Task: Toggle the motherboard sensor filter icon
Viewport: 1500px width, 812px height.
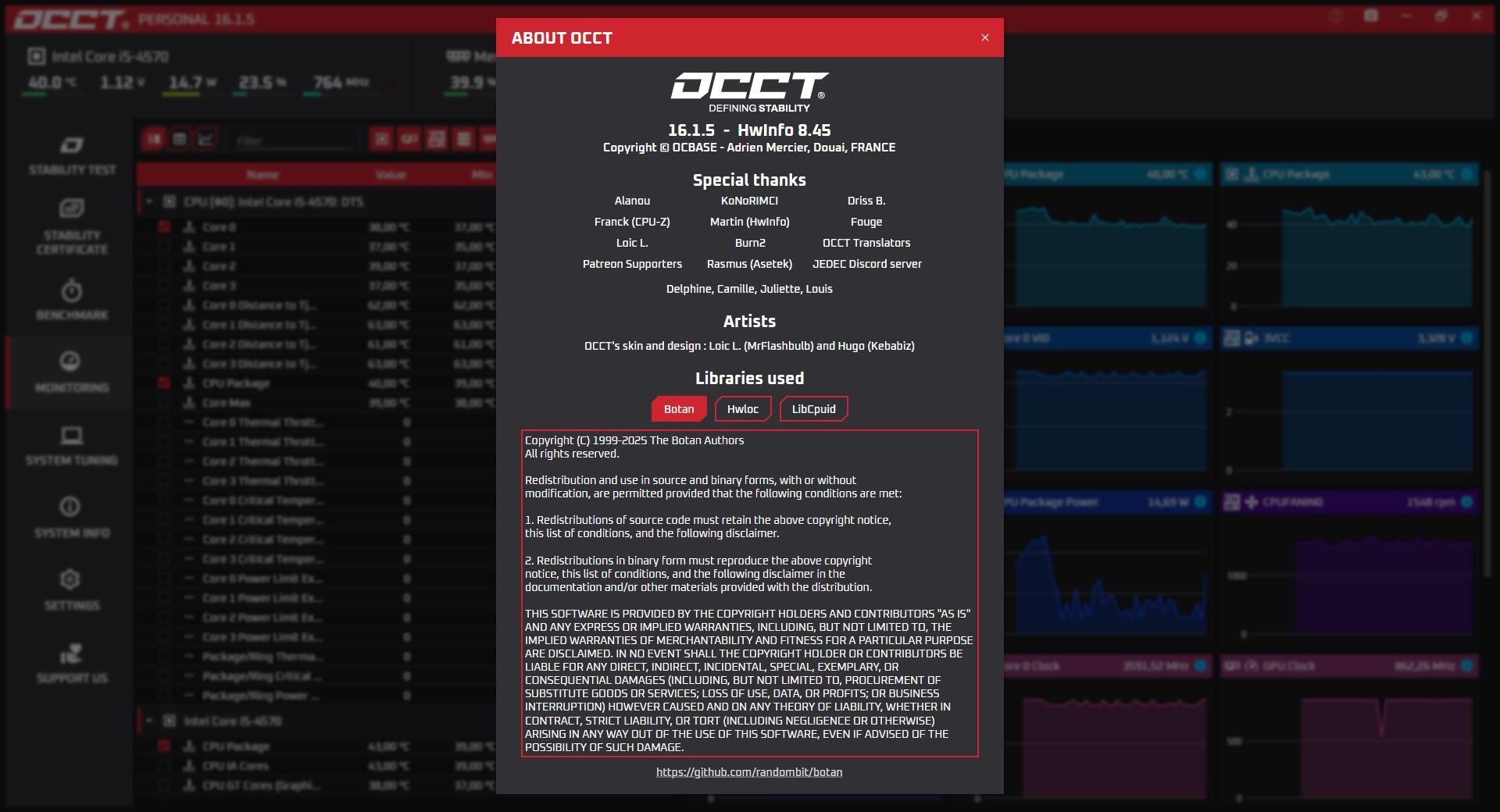Action: click(x=437, y=139)
